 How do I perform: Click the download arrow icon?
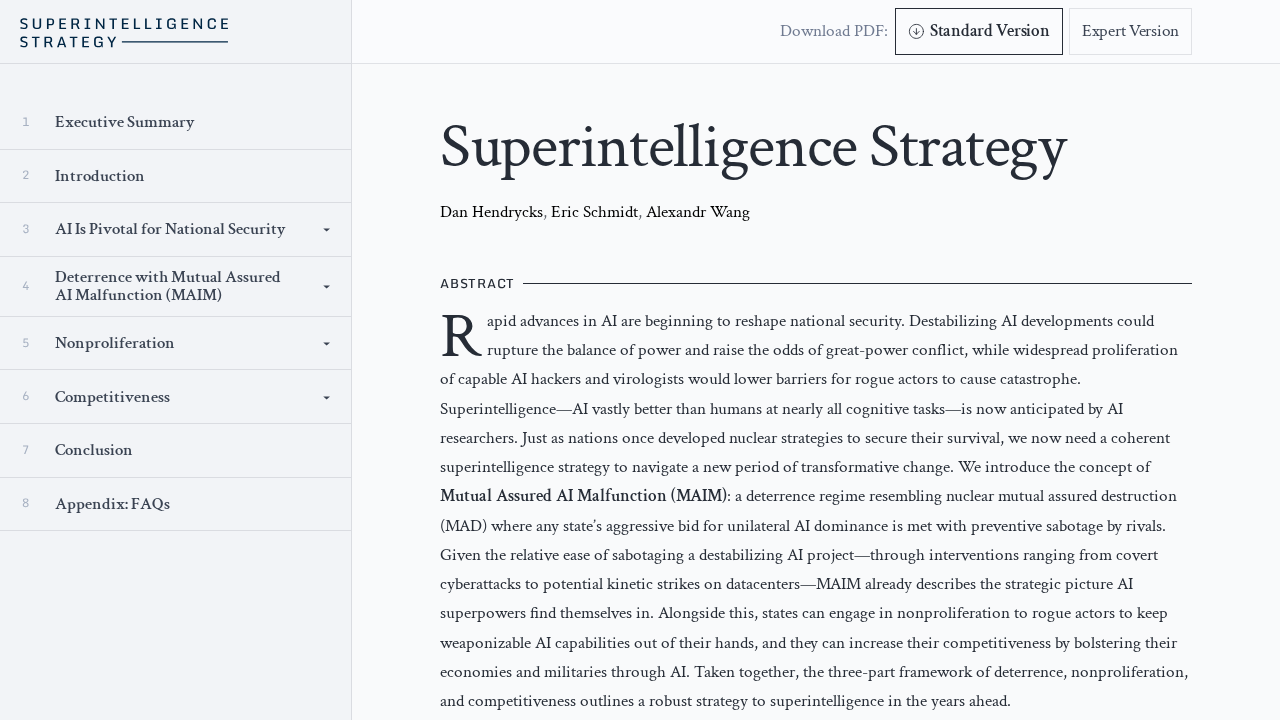tap(916, 32)
